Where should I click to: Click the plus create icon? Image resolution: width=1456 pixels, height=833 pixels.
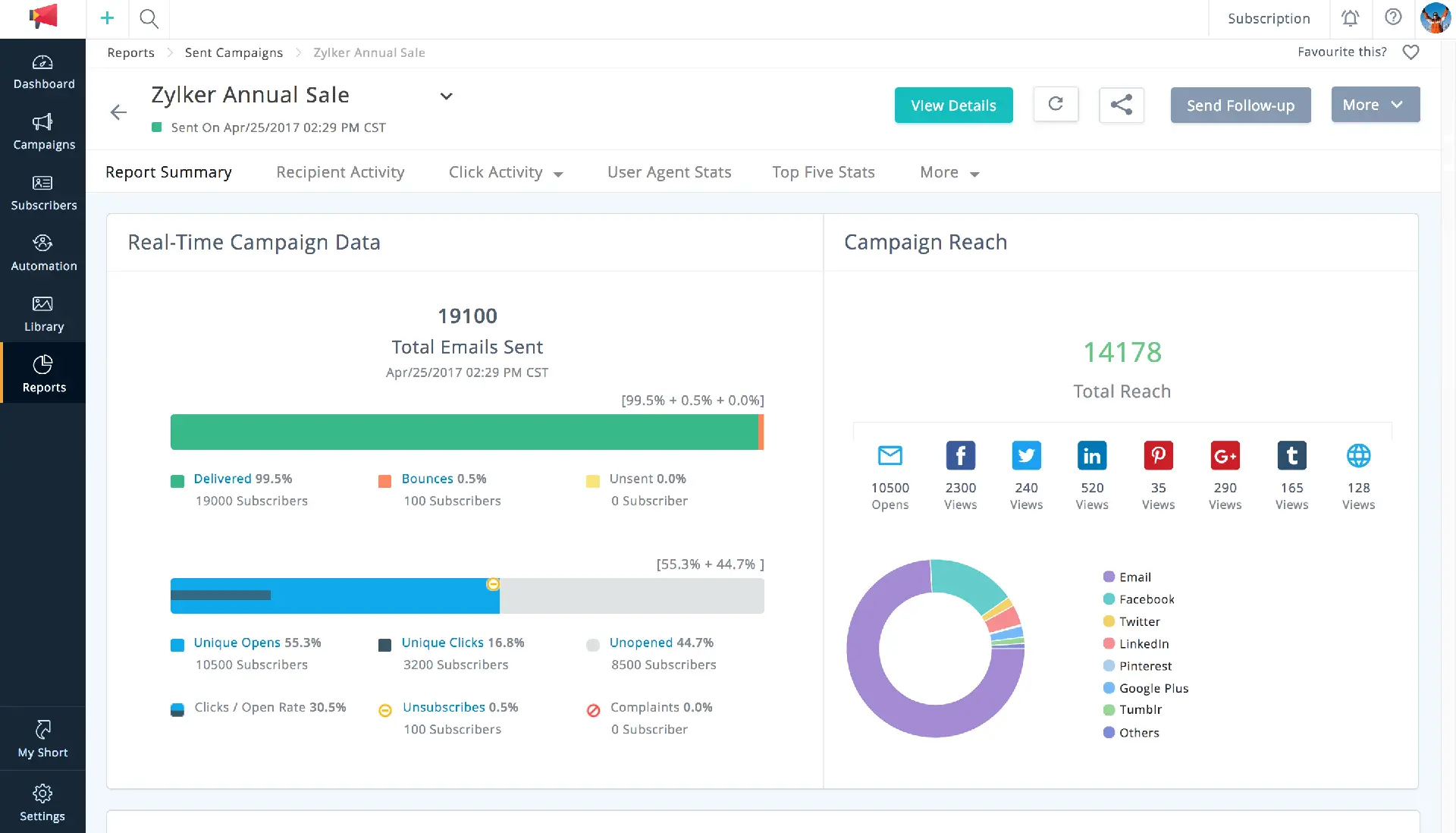[x=107, y=18]
